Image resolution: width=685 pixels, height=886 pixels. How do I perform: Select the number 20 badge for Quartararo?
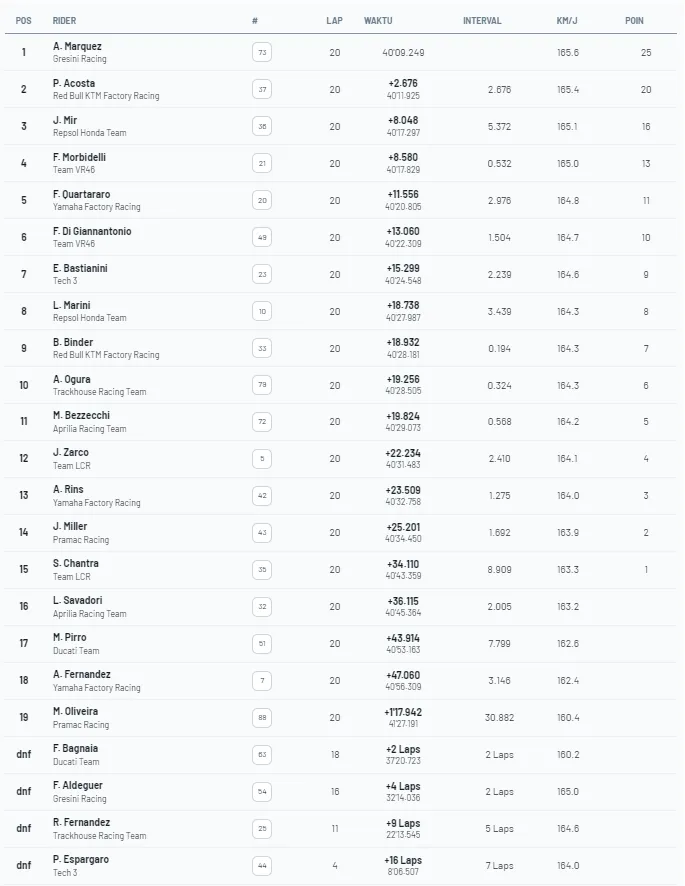tap(263, 200)
